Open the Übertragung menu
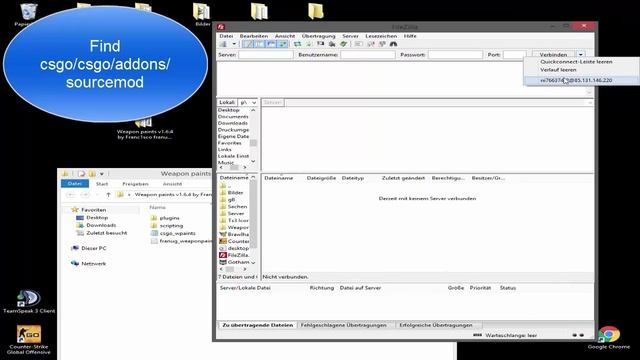 318,36
